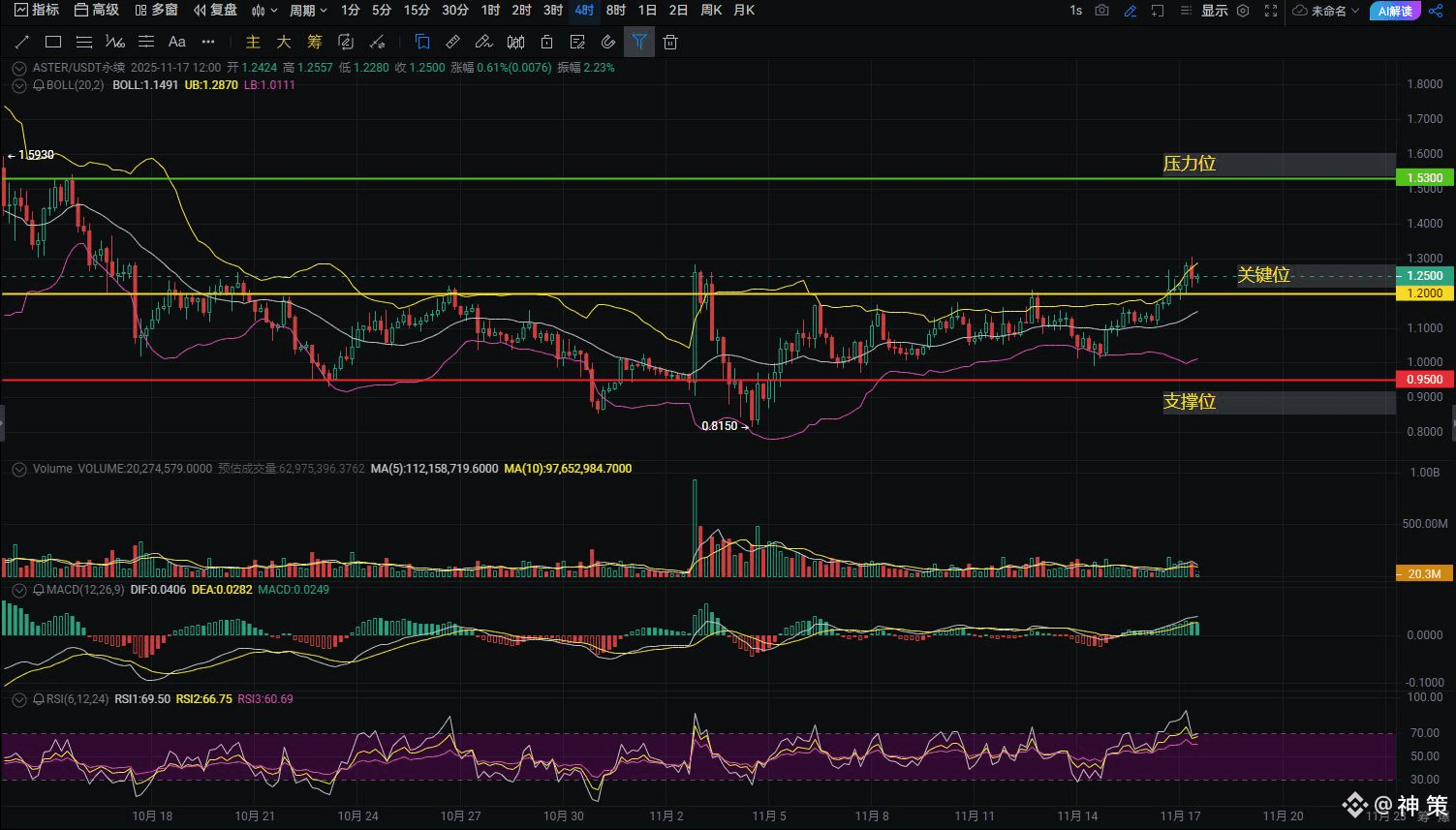This screenshot has height=830, width=1456.
Task: Select the ruler measurement tool
Action: click(452, 43)
